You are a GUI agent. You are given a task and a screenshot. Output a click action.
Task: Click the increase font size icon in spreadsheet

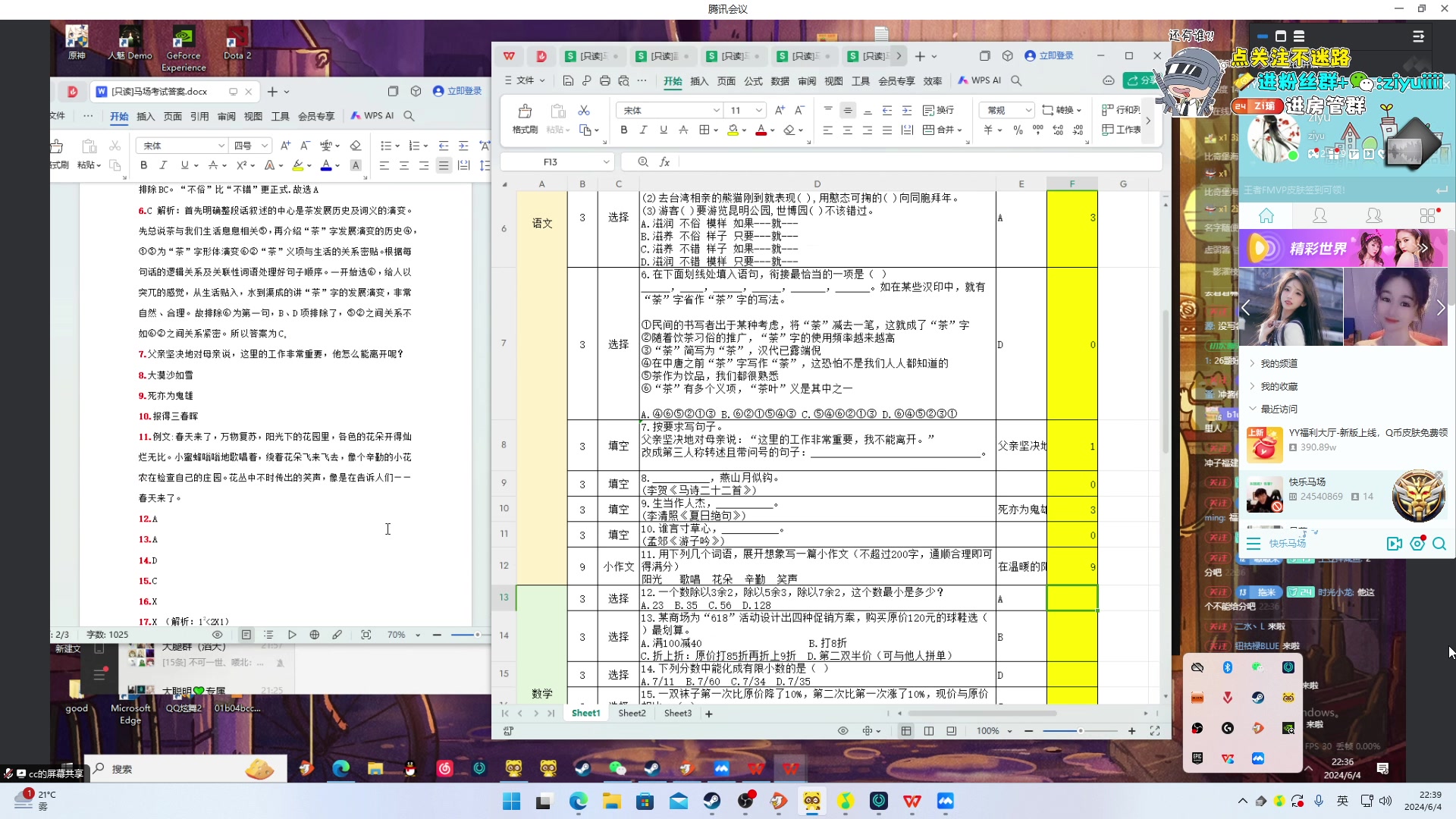coord(780,111)
